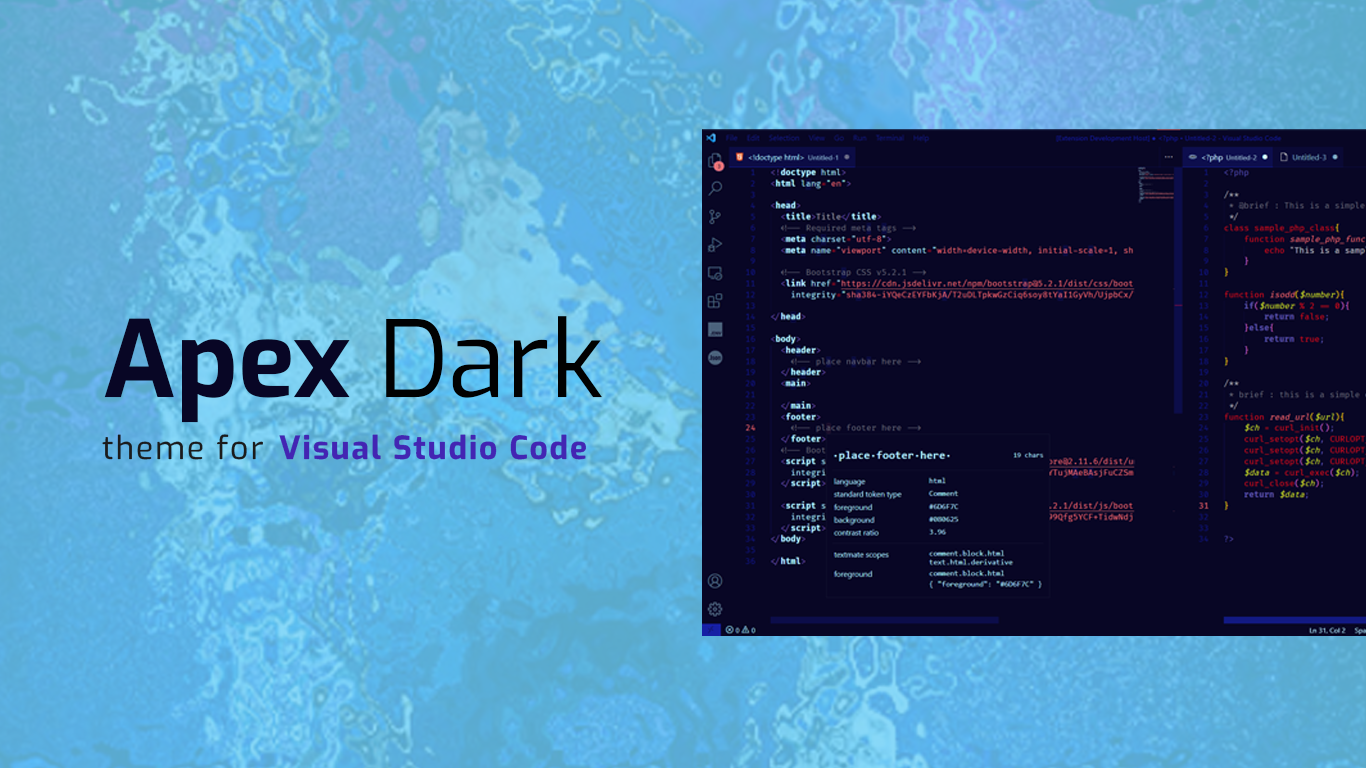
Task: Close Untitled-1 tab via its unsaved dot
Action: pyautogui.click(x=847, y=157)
